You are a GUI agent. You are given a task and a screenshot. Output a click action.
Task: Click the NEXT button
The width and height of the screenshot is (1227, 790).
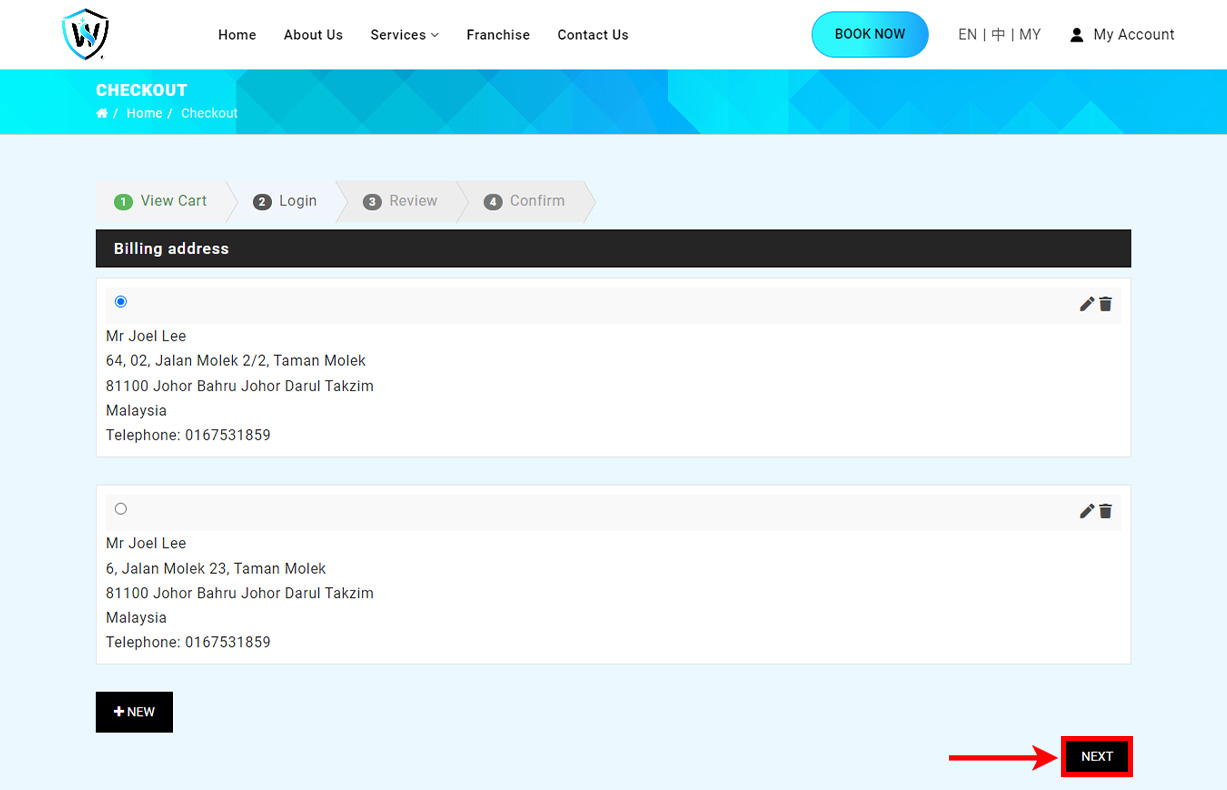(1096, 757)
